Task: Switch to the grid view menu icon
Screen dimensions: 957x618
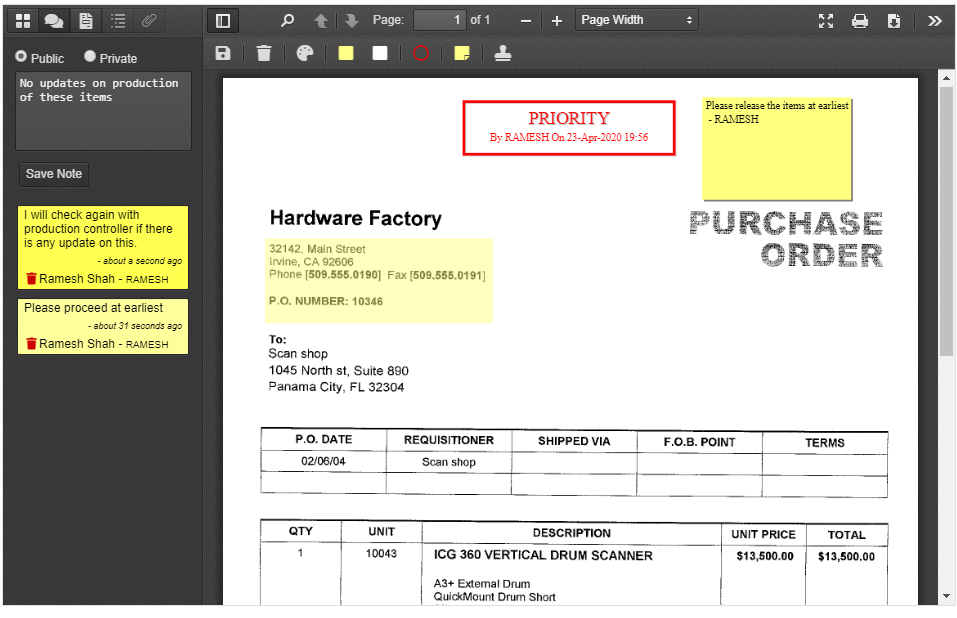Action: (x=22, y=20)
